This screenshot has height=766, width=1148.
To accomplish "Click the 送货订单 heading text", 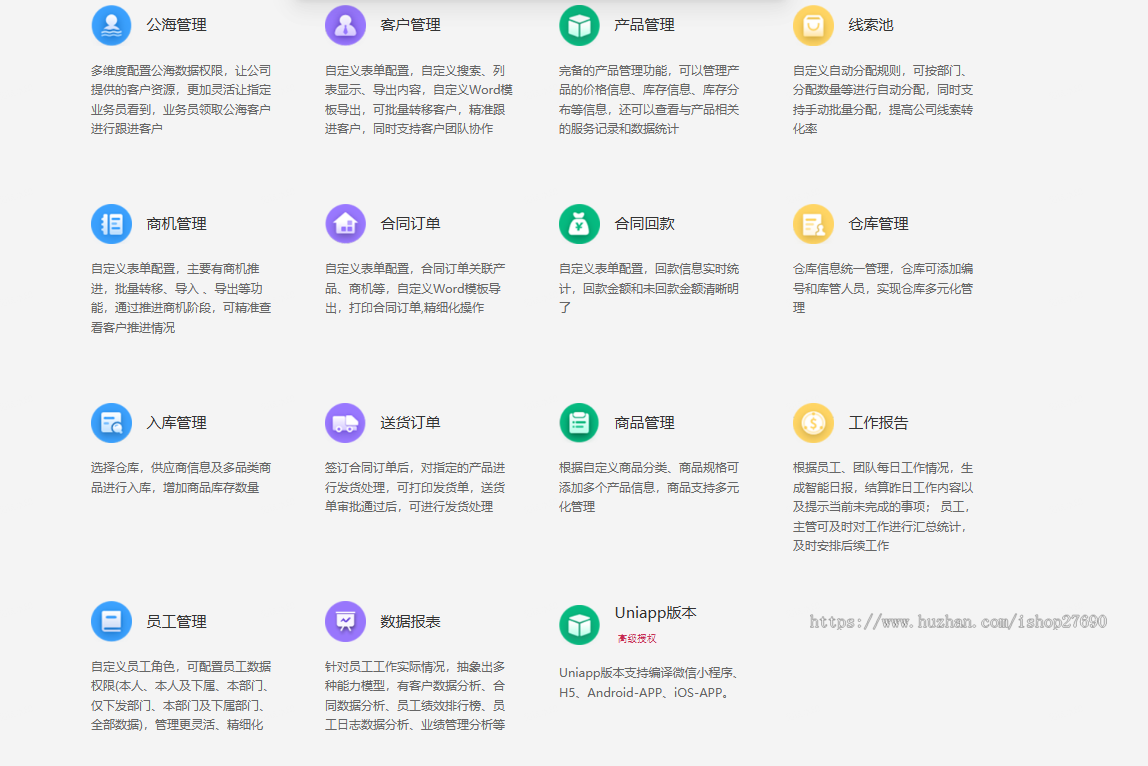I will [x=410, y=423].
